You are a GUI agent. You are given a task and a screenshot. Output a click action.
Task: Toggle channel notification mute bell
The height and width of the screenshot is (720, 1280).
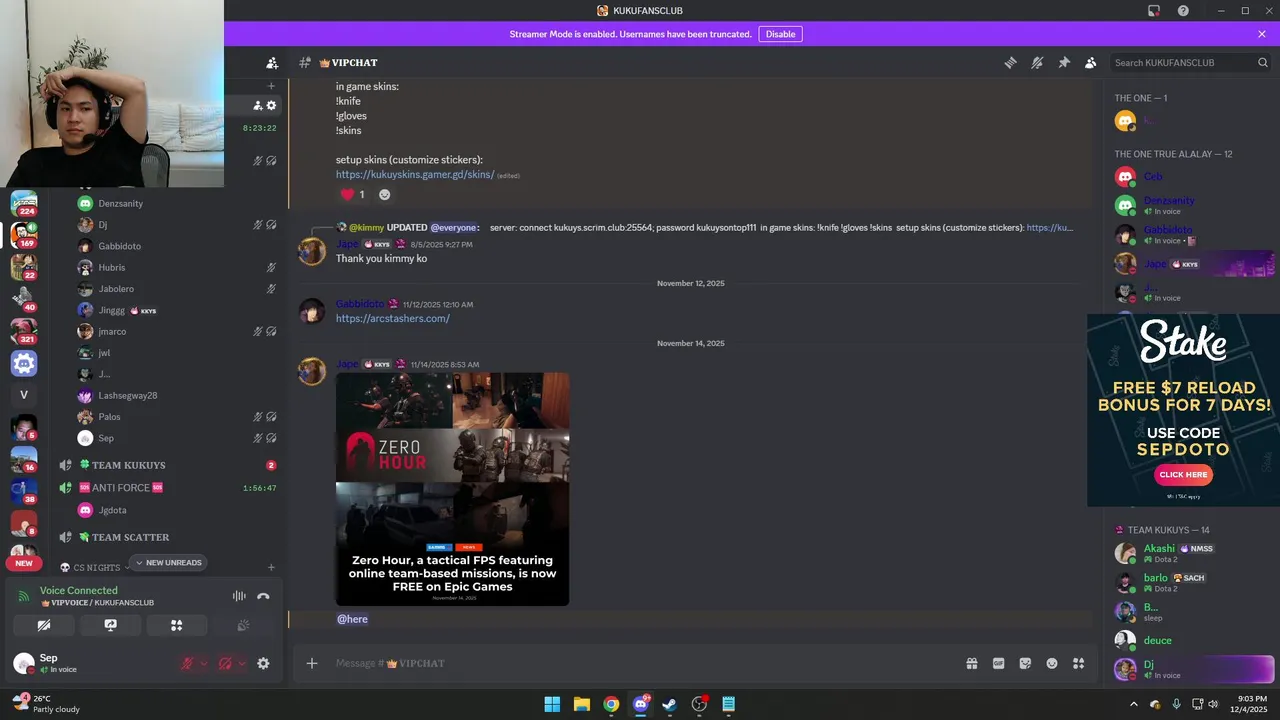1037,62
